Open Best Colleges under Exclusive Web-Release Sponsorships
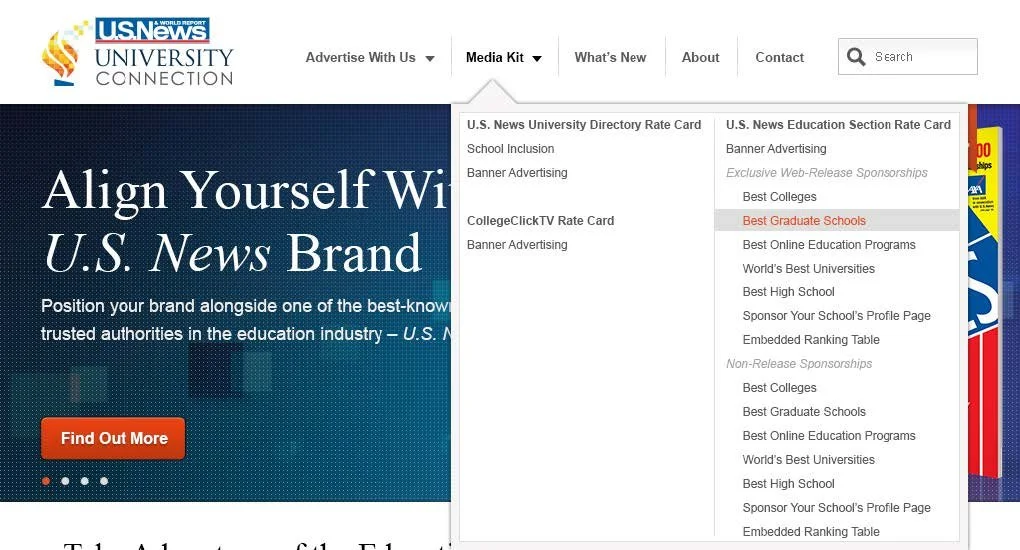 (x=779, y=197)
